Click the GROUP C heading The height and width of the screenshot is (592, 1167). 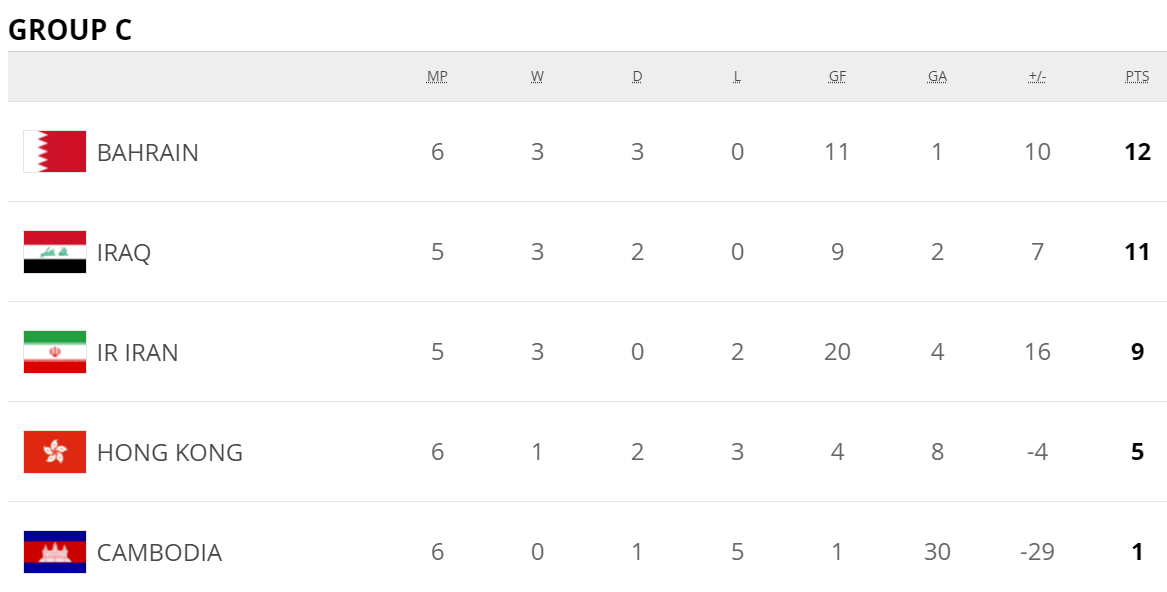[70, 30]
